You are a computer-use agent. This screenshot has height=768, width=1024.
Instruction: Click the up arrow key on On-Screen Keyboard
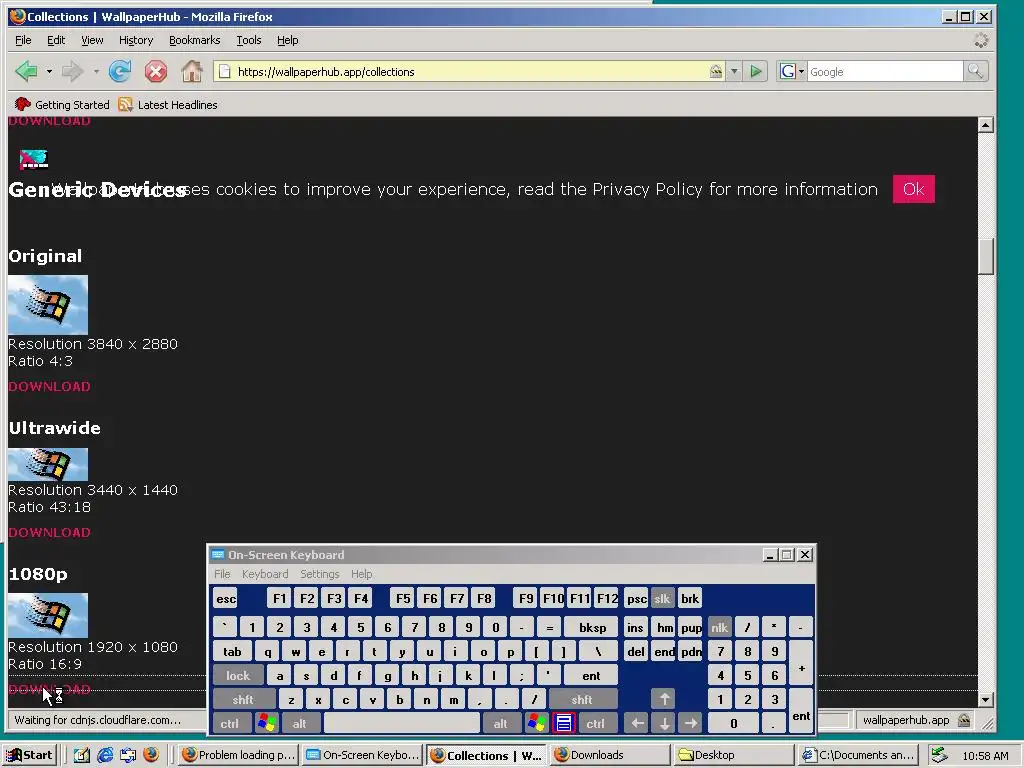(x=664, y=699)
